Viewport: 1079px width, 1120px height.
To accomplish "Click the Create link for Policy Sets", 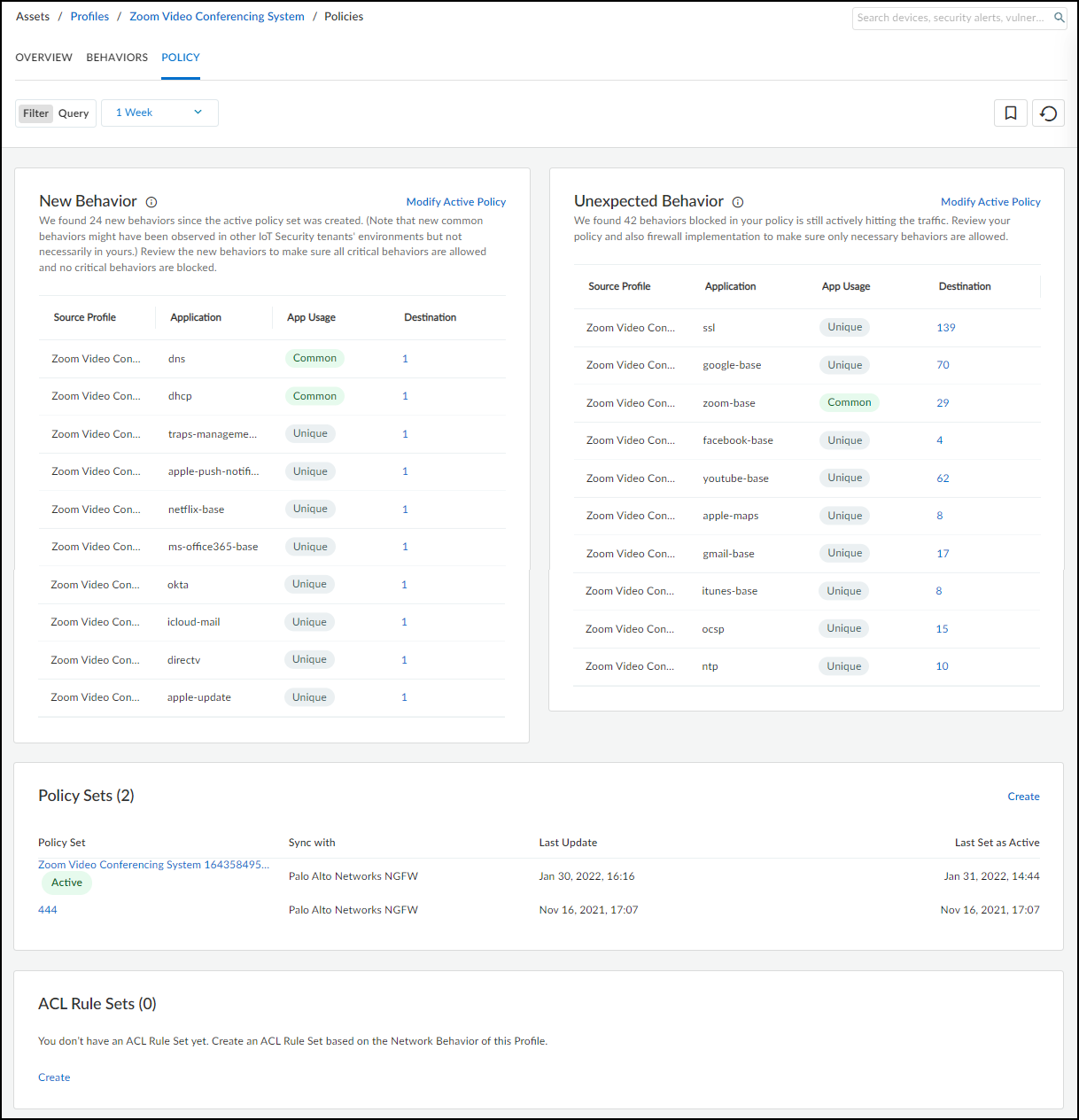I will coord(1023,797).
